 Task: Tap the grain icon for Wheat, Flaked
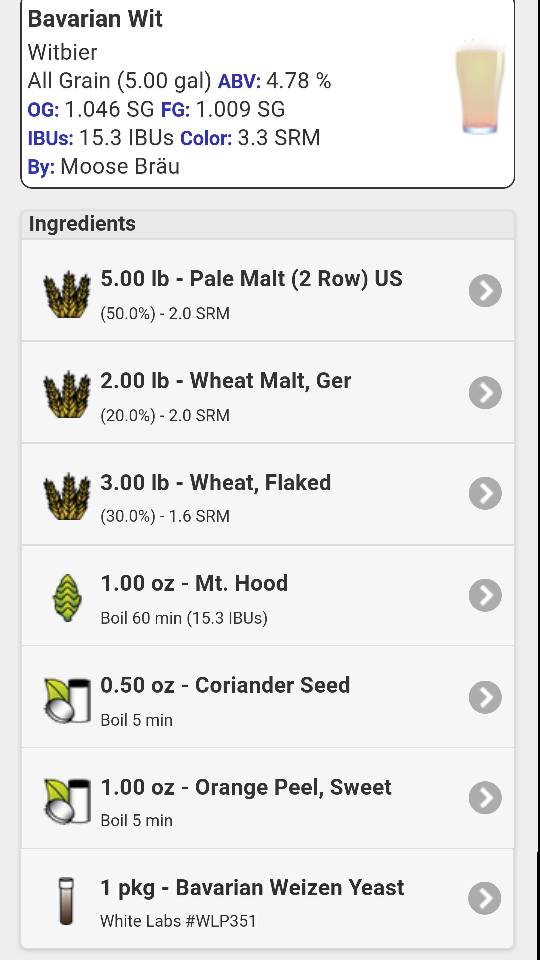67,496
